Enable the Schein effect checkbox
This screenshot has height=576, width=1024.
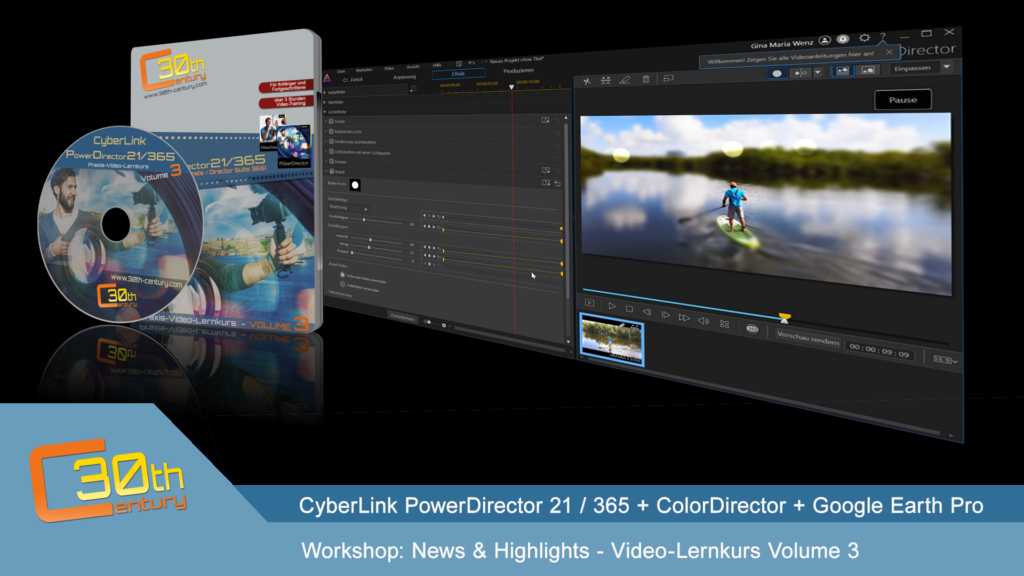tap(331, 121)
